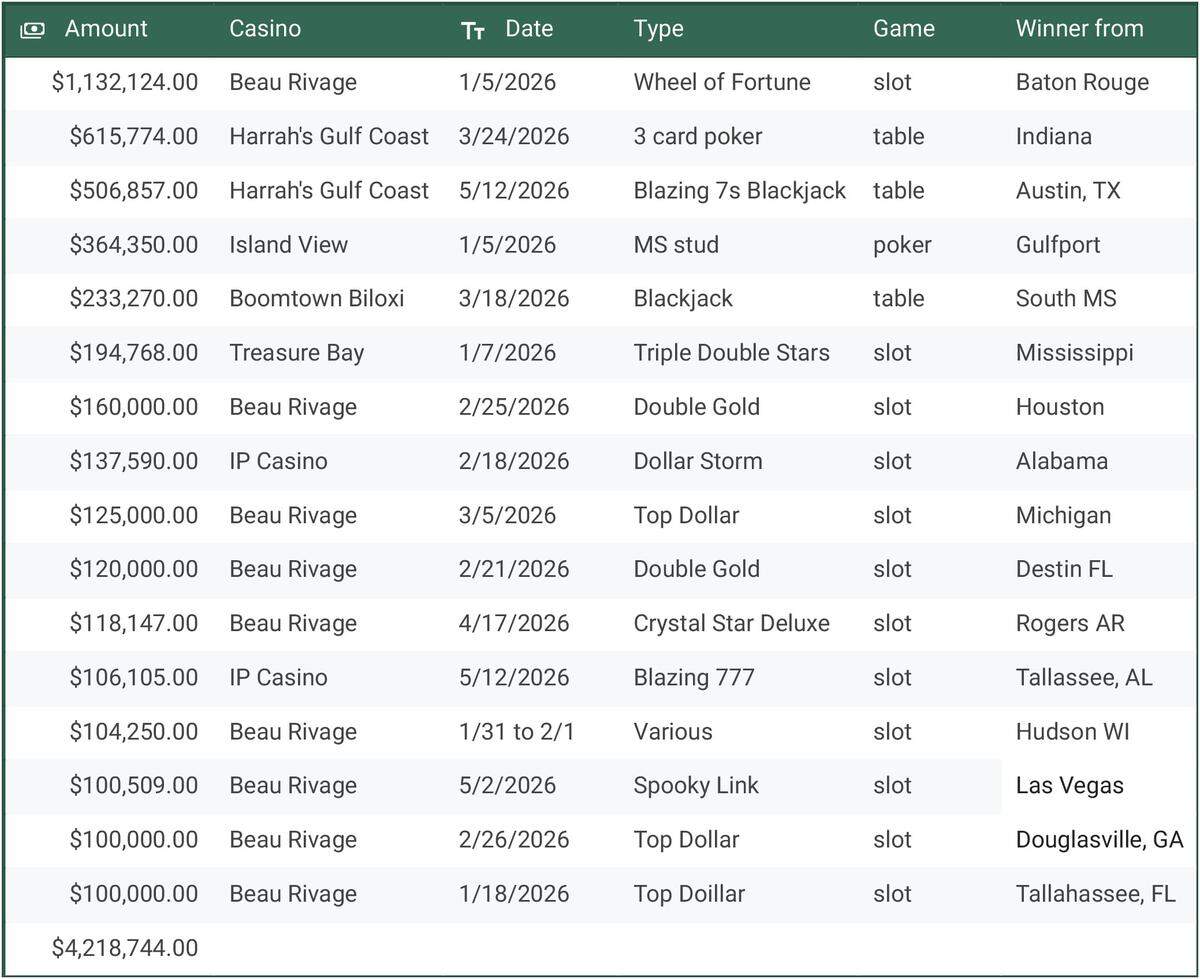Viewport: 1200px width, 979px height.
Task: Click the 1/31 to 2/1 date cell
Action: click(517, 730)
